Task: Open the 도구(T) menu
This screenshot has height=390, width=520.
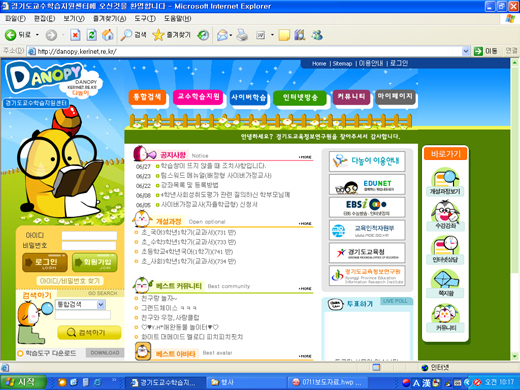Action: point(145,19)
